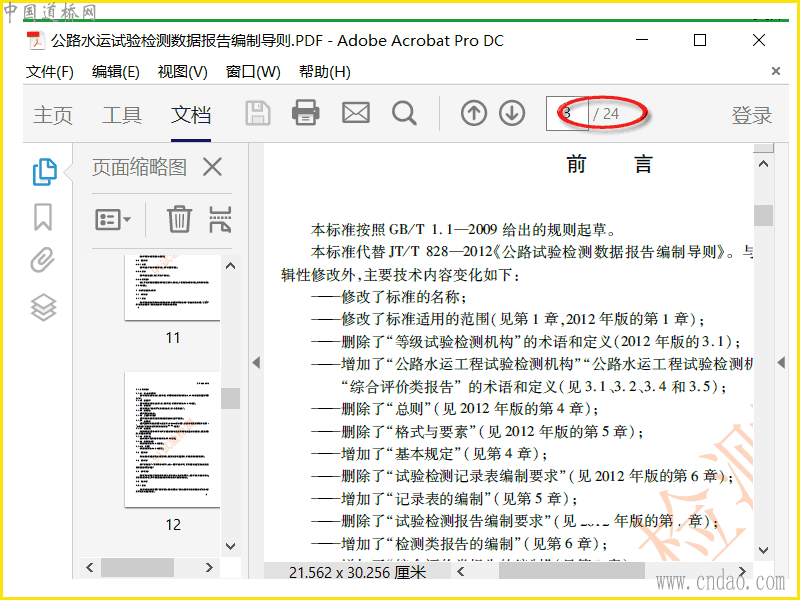This screenshot has width=800, height=600.
Task: Open the 文件(F) menu
Action: 49,72
